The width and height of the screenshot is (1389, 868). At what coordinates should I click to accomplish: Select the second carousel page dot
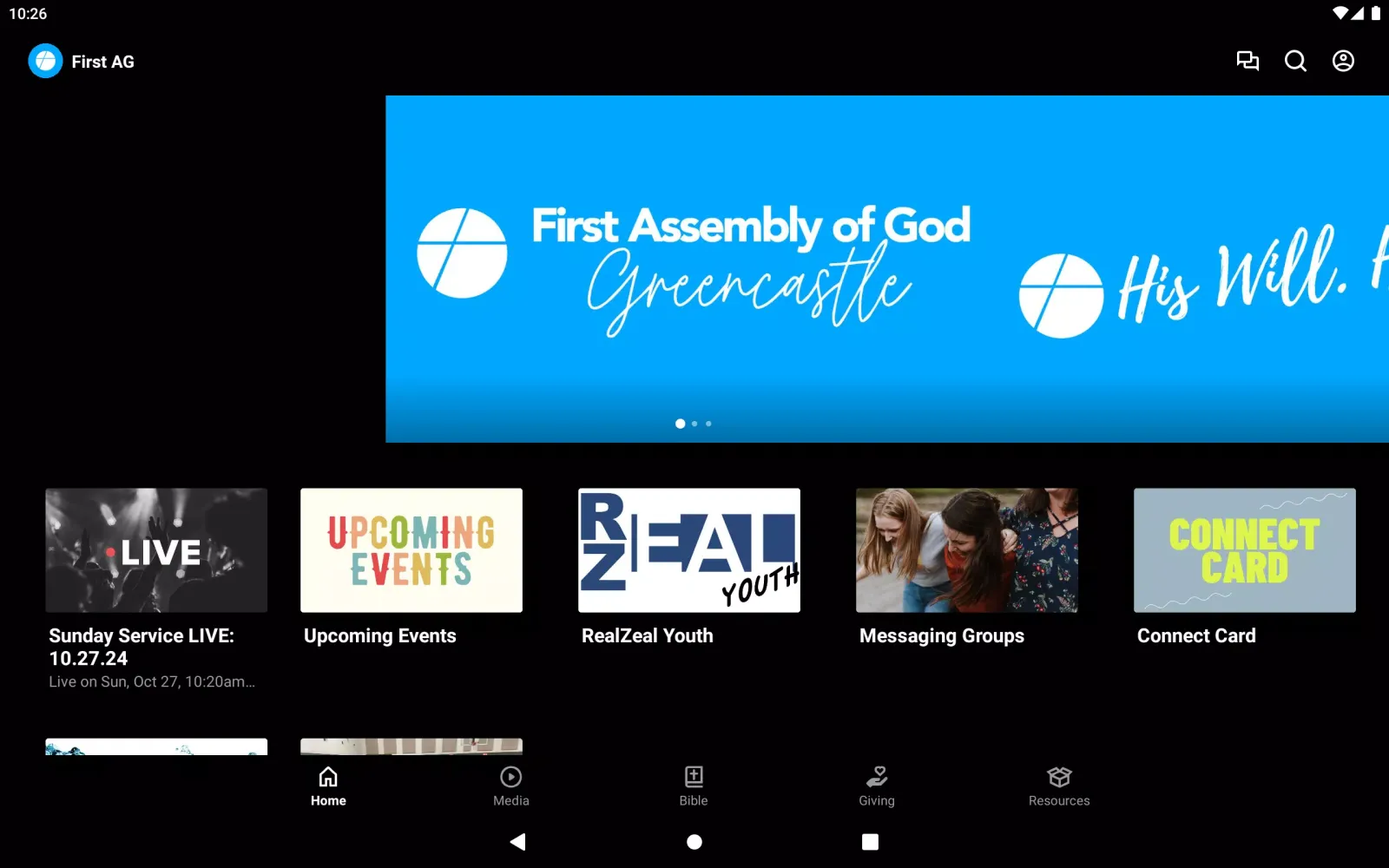click(694, 424)
